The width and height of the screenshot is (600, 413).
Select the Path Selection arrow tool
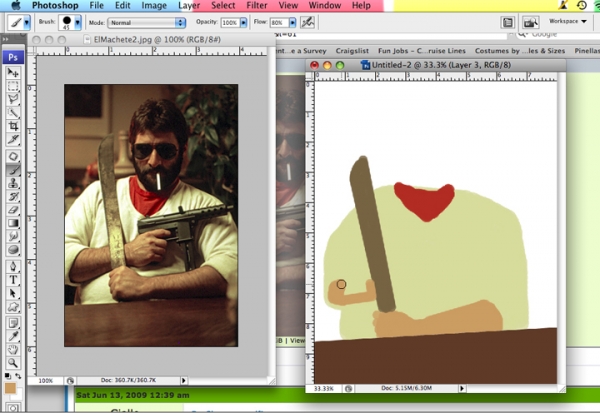13,293
